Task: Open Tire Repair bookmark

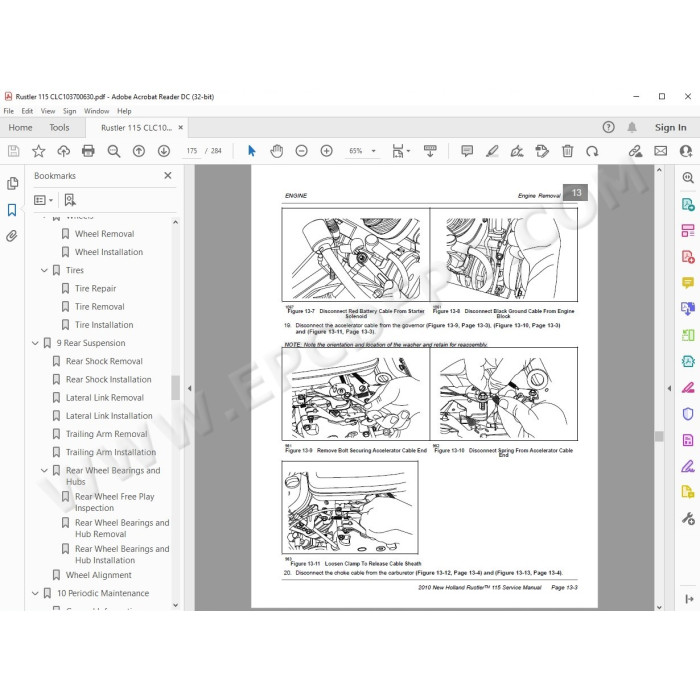Action: coord(96,289)
